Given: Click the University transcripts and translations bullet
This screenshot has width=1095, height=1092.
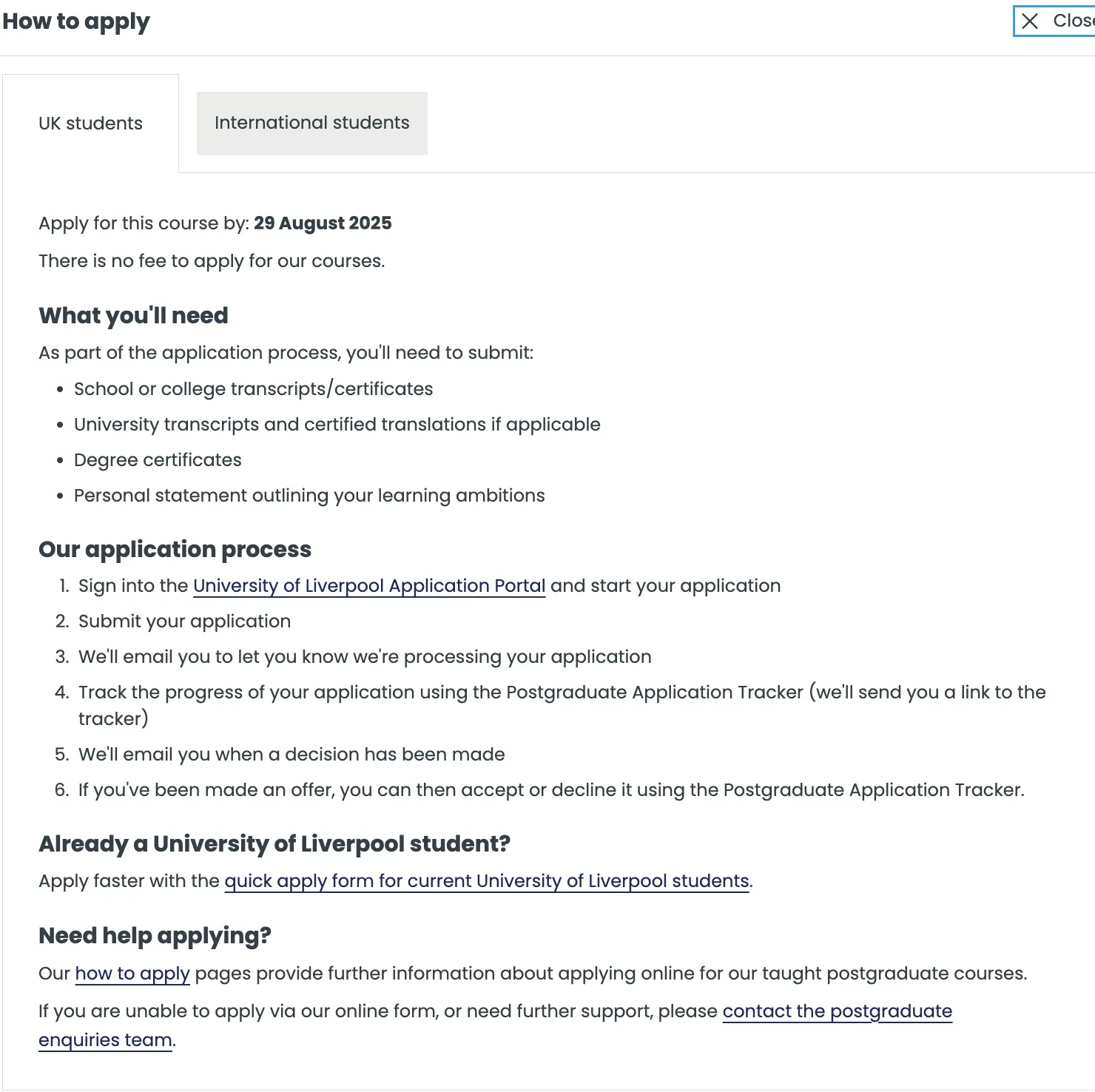Looking at the screenshot, I should click(x=337, y=425).
